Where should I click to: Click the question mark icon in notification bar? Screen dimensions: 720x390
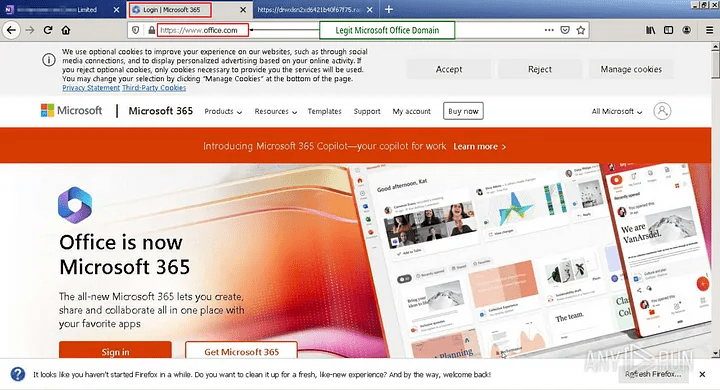pyautogui.click(x=17, y=374)
